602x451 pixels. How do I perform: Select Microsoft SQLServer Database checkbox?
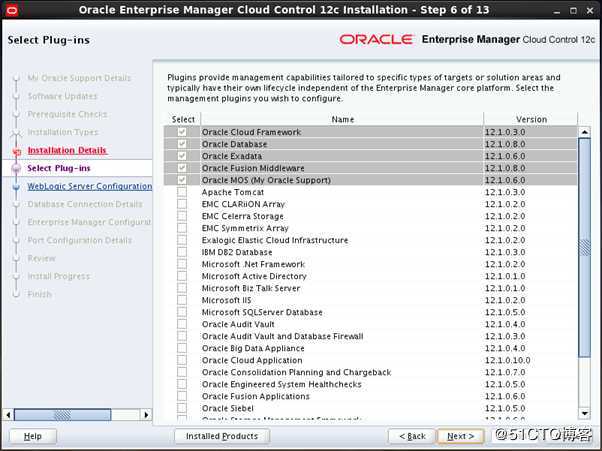tap(182, 312)
